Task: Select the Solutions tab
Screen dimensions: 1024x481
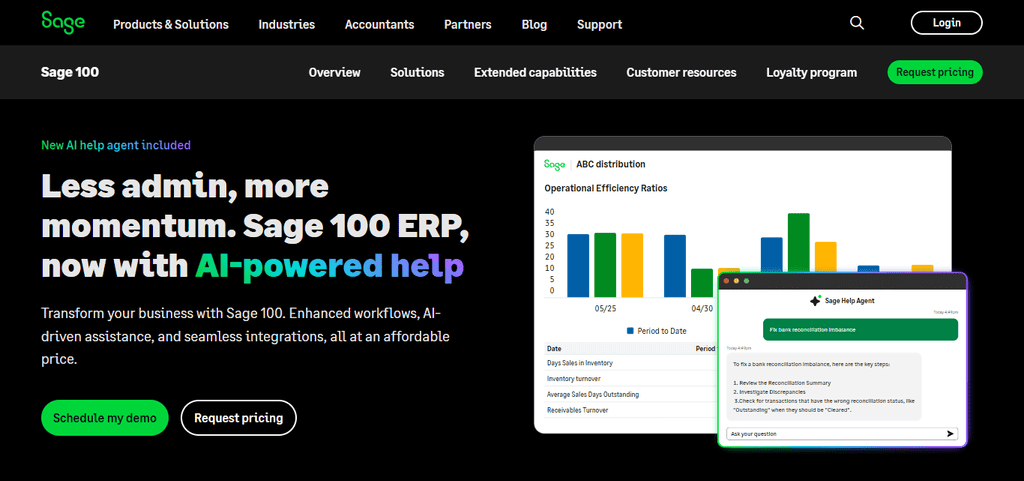Action: [417, 72]
